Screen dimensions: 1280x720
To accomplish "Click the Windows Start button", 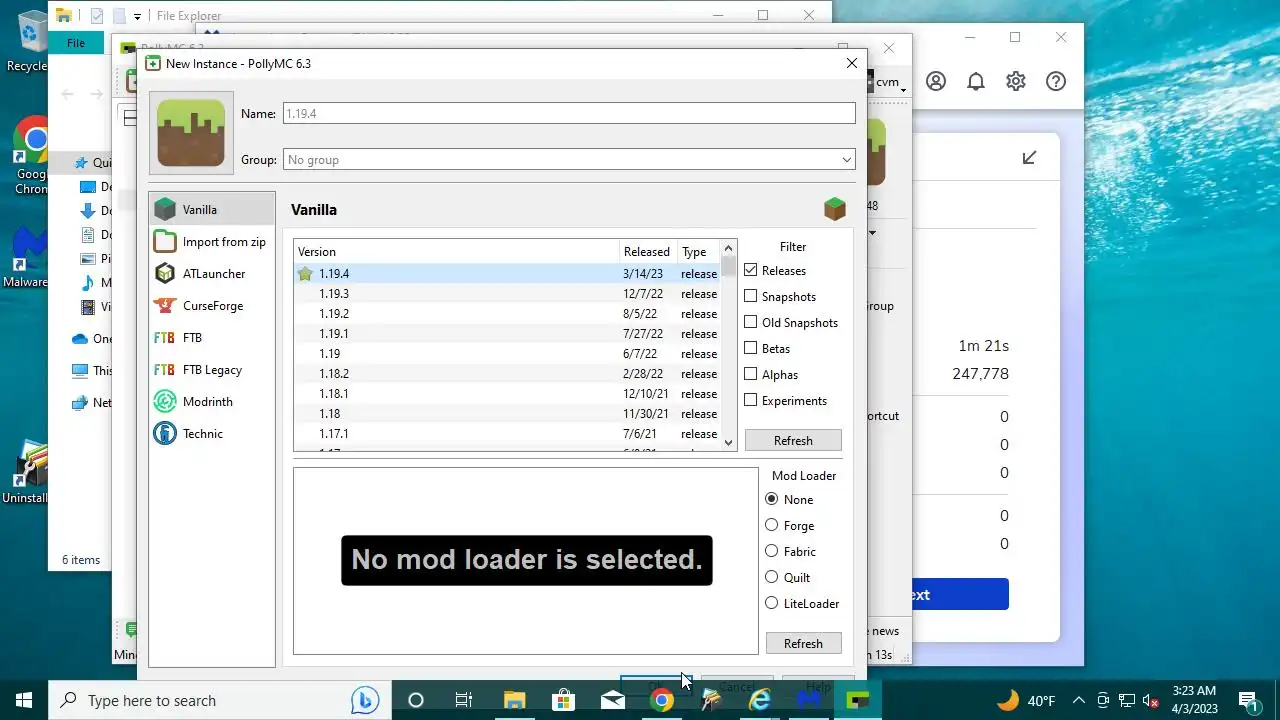I will click(24, 700).
